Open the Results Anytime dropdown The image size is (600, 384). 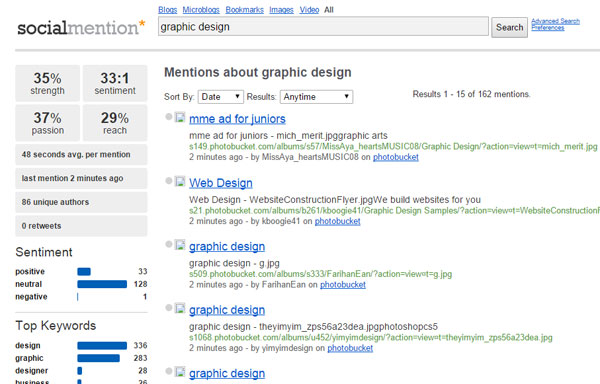pos(316,97)
